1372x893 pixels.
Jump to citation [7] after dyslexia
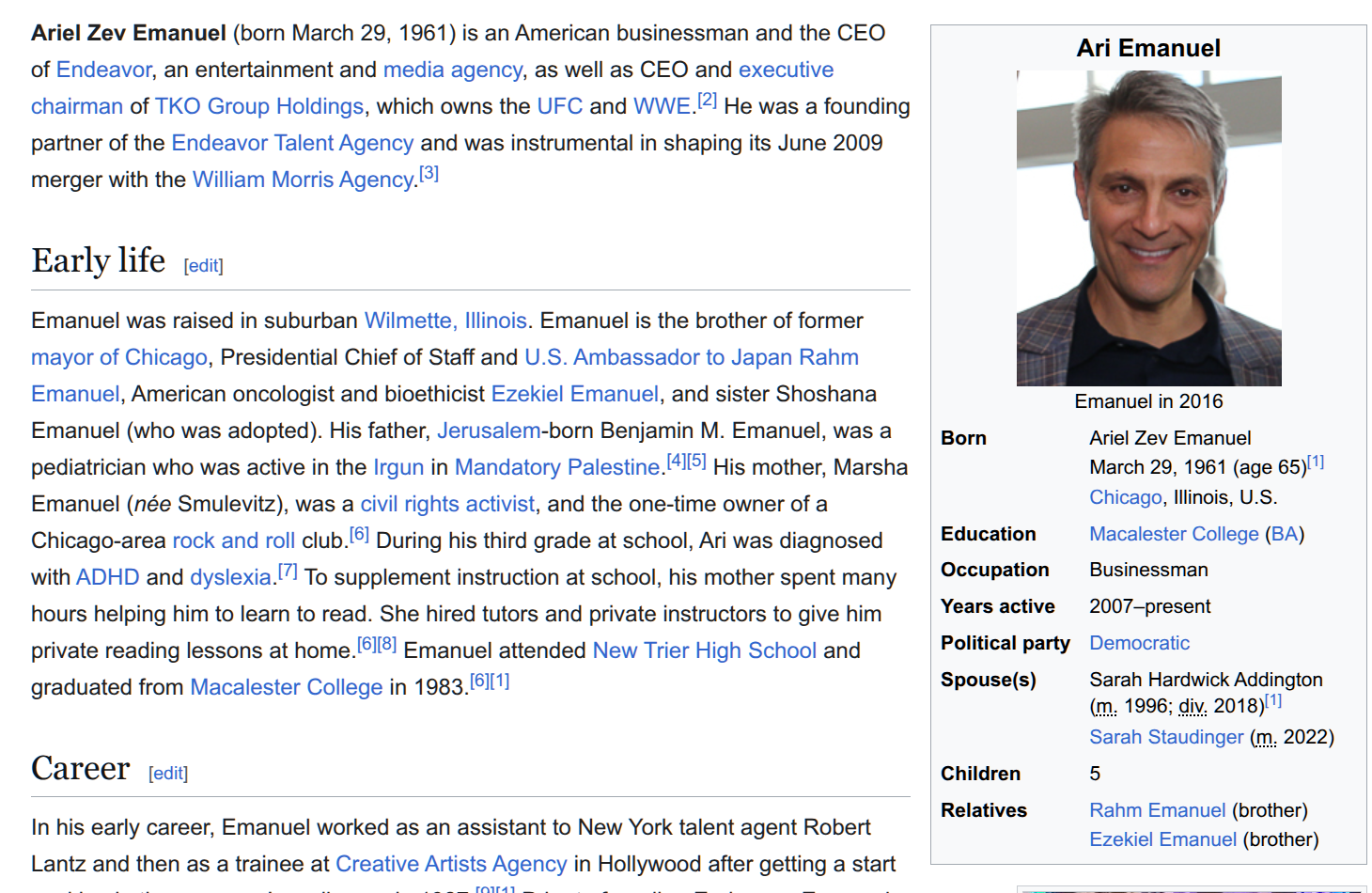coord(288,571)
